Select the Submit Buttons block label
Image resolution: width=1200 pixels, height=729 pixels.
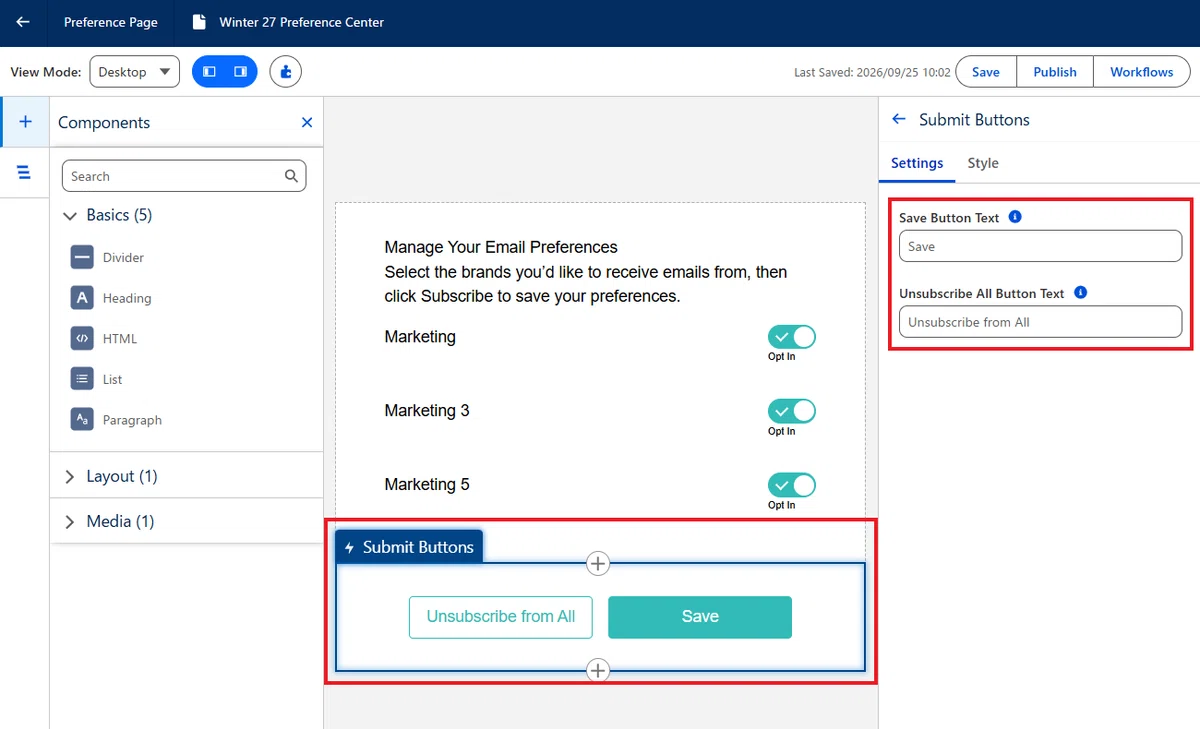pyautogui.click(x=409, y=547)
